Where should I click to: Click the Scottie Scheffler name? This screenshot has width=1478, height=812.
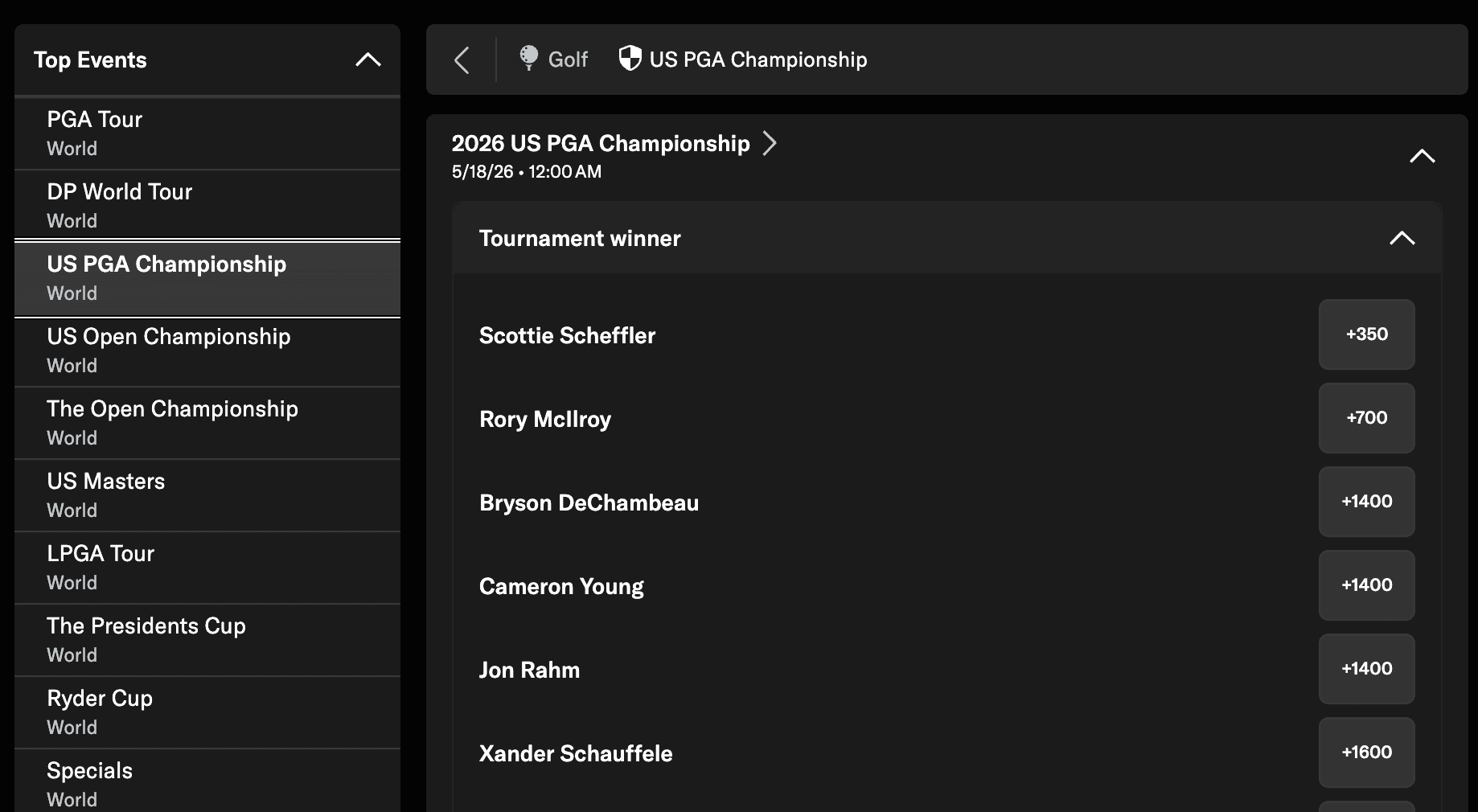pyautogui.click(x=567, y=335)
